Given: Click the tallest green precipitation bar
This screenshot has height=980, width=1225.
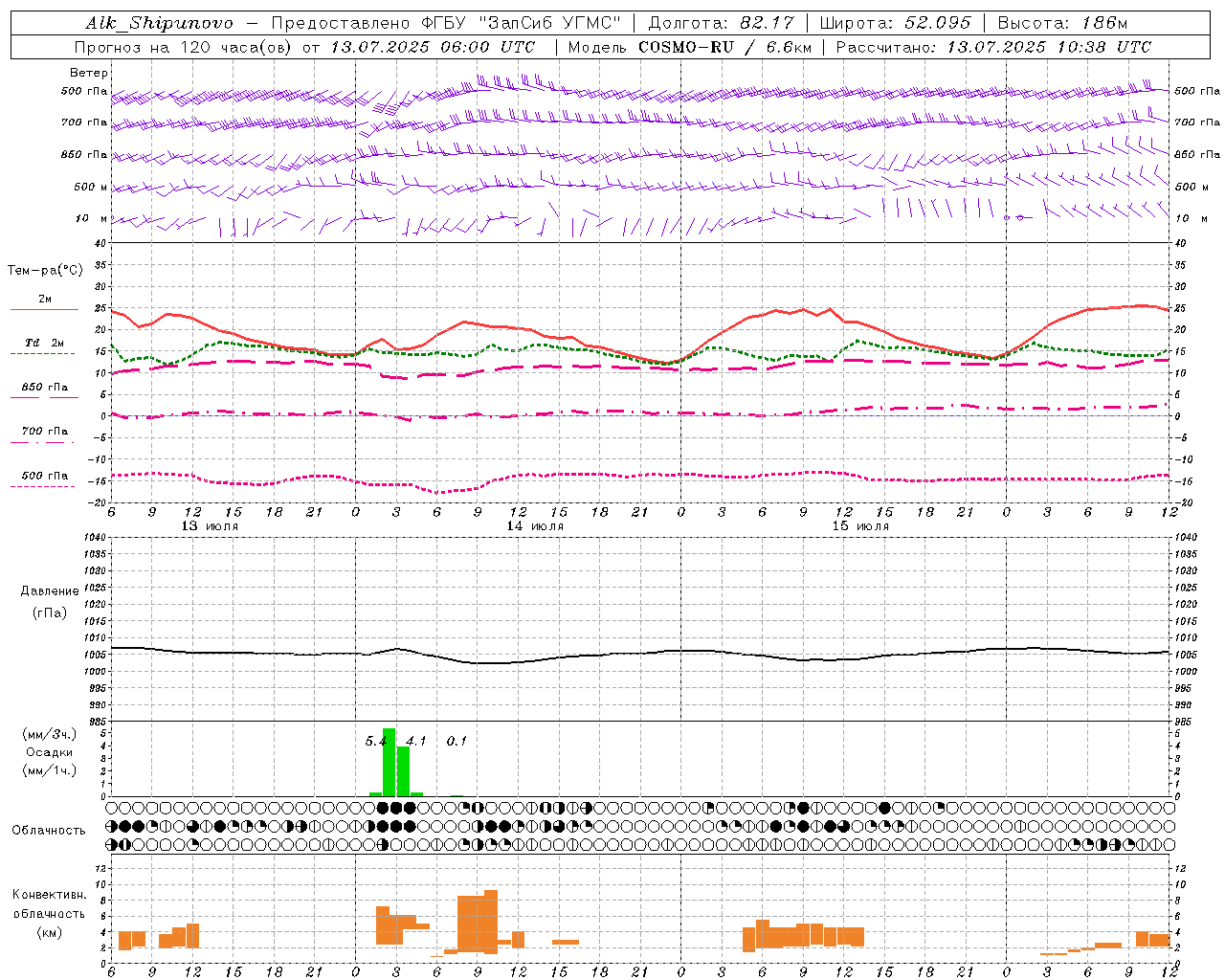Looking at the screenshot, I should tap(389, 762).
